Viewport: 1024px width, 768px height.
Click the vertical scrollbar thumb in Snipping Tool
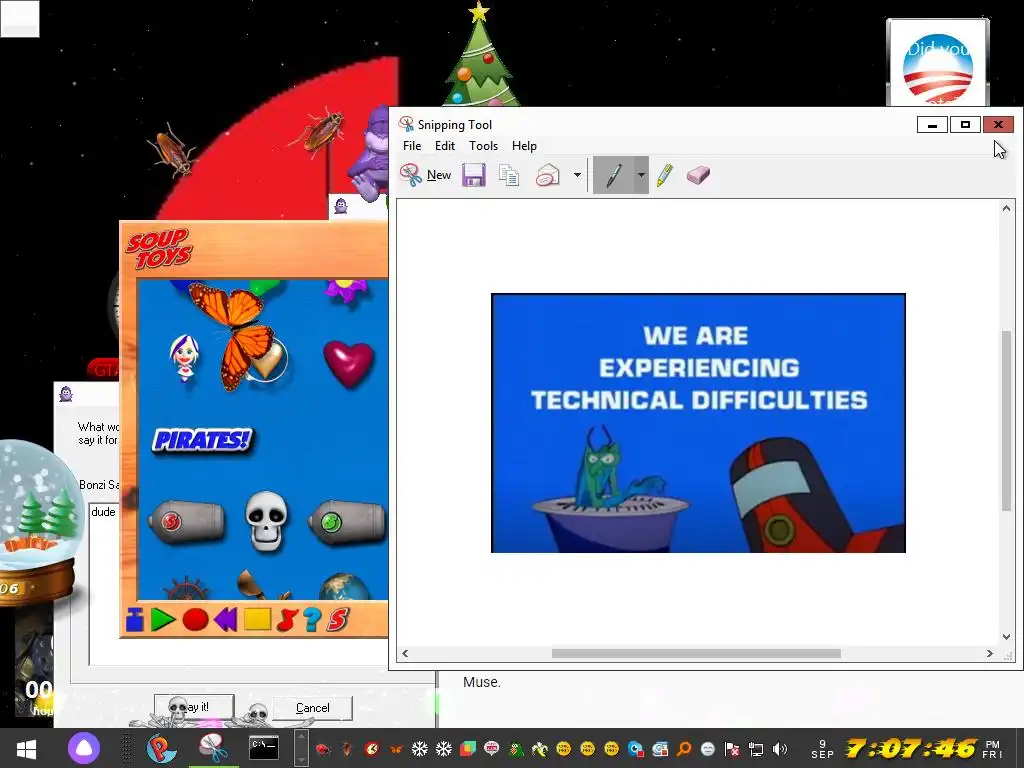point(1006,421)
